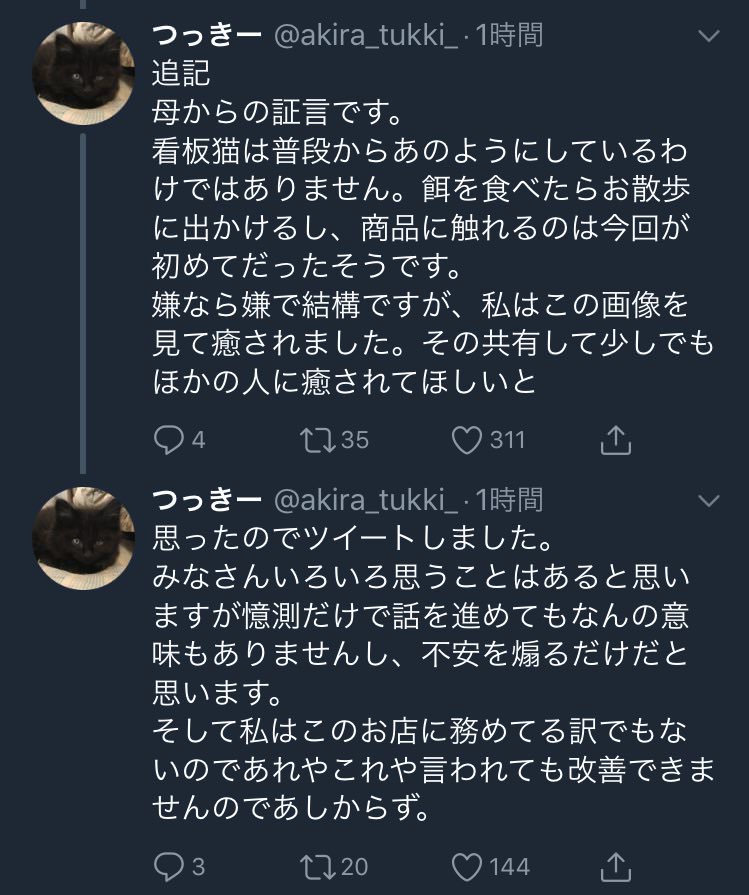Click @akira_tukki_ handle on the 思ったので tweet
The width and height of the screenshot is (749, 895).
[366, 499]
